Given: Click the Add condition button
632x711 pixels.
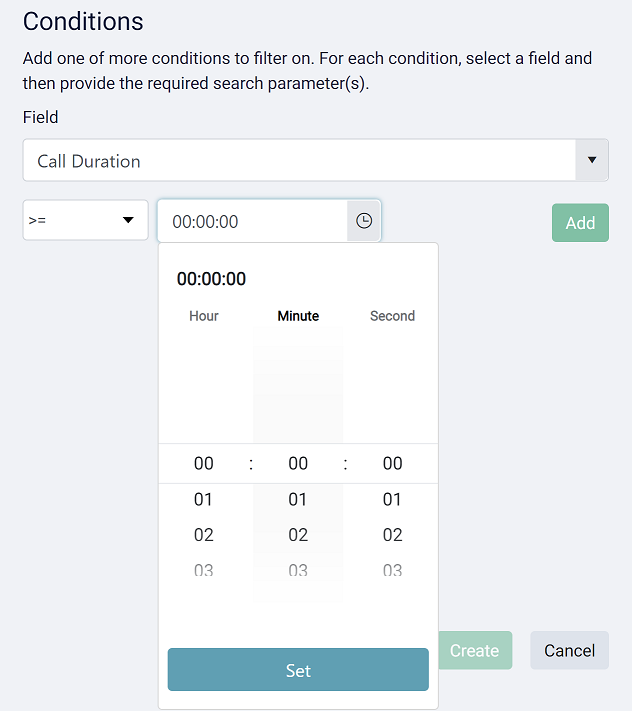Looking at the screenshot, I should point(580,223).
